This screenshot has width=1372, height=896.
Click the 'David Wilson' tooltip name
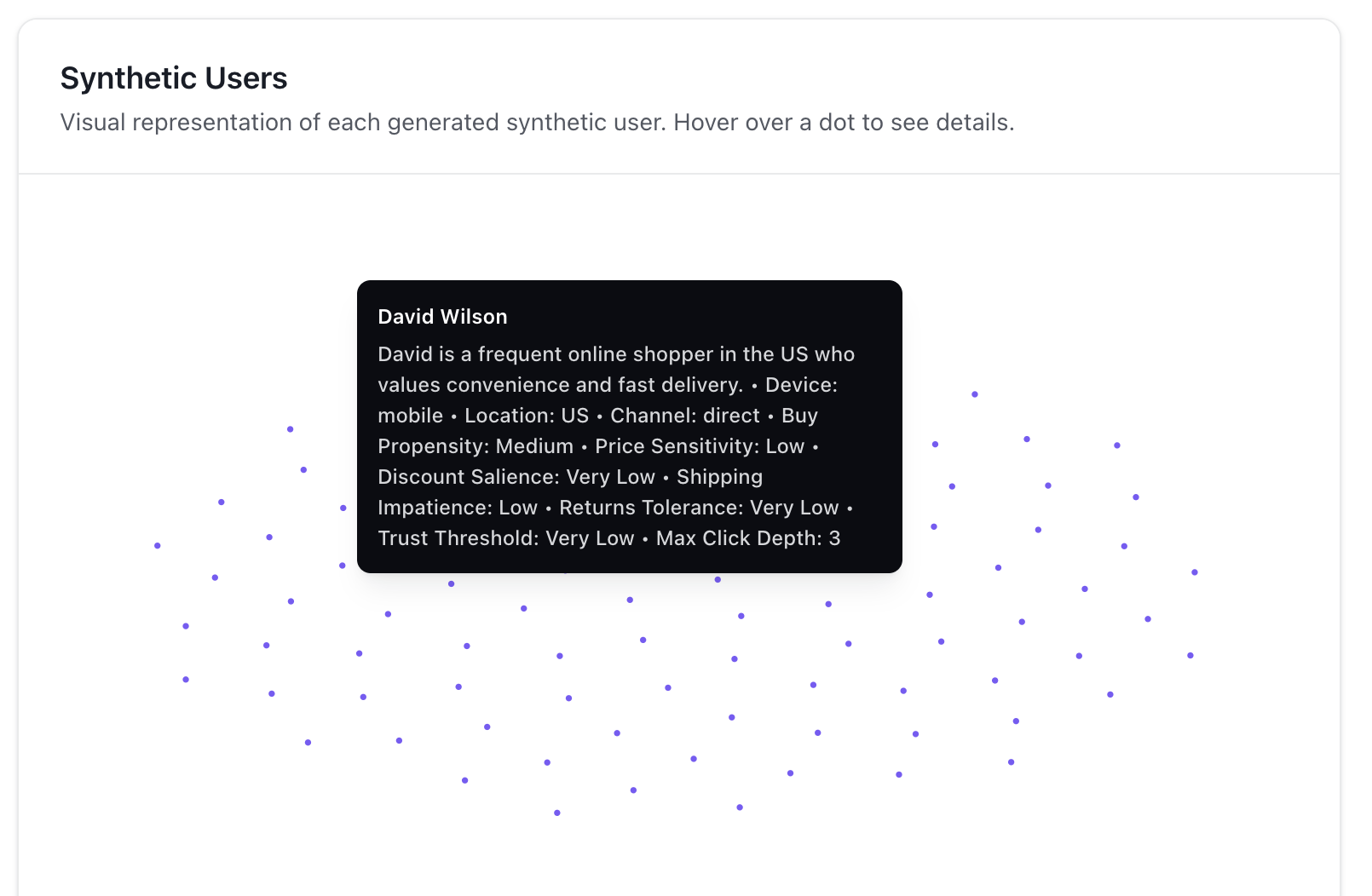point(442,317)
